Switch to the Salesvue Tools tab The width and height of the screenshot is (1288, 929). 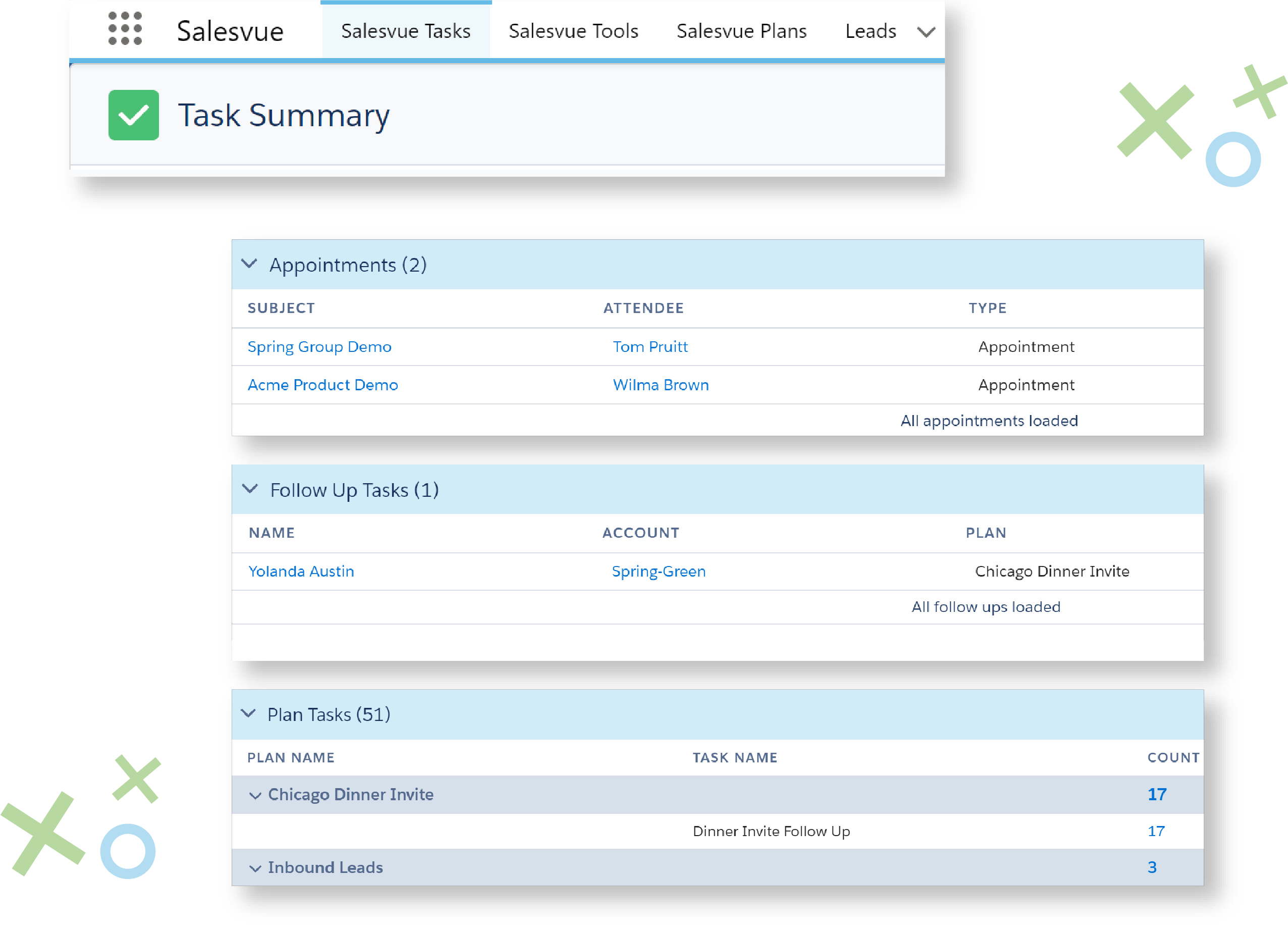pyautogui.click(x=573, y=32)
